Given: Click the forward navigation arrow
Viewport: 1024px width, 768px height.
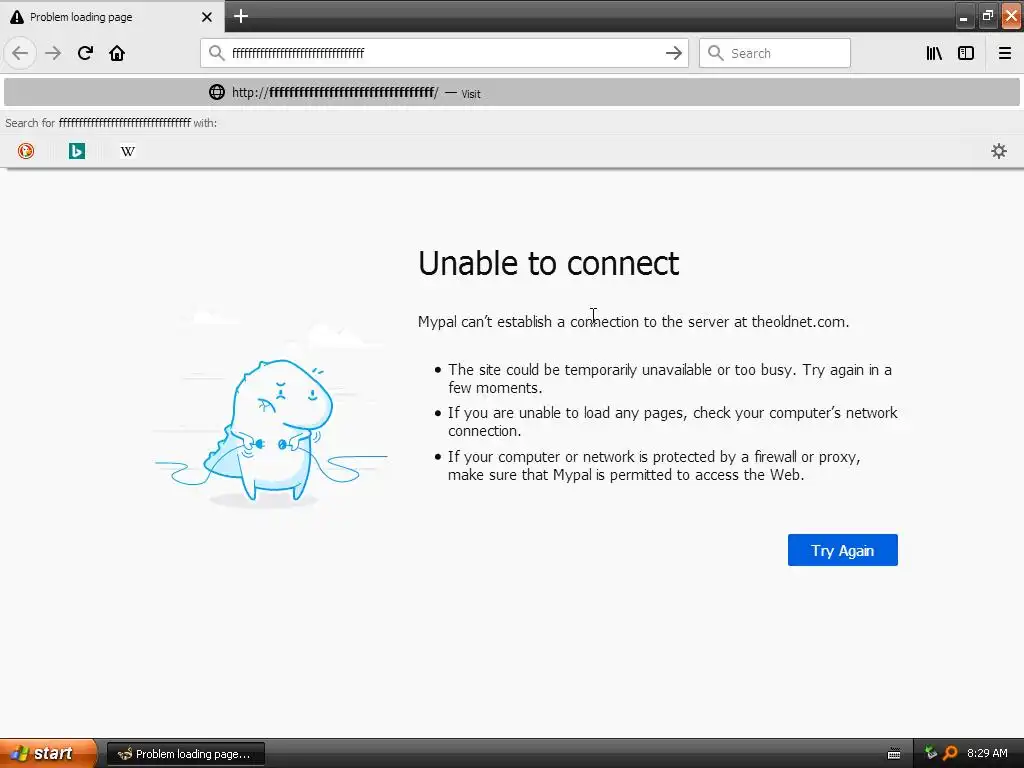Looking at the screenshot, I should pos(53,53).
